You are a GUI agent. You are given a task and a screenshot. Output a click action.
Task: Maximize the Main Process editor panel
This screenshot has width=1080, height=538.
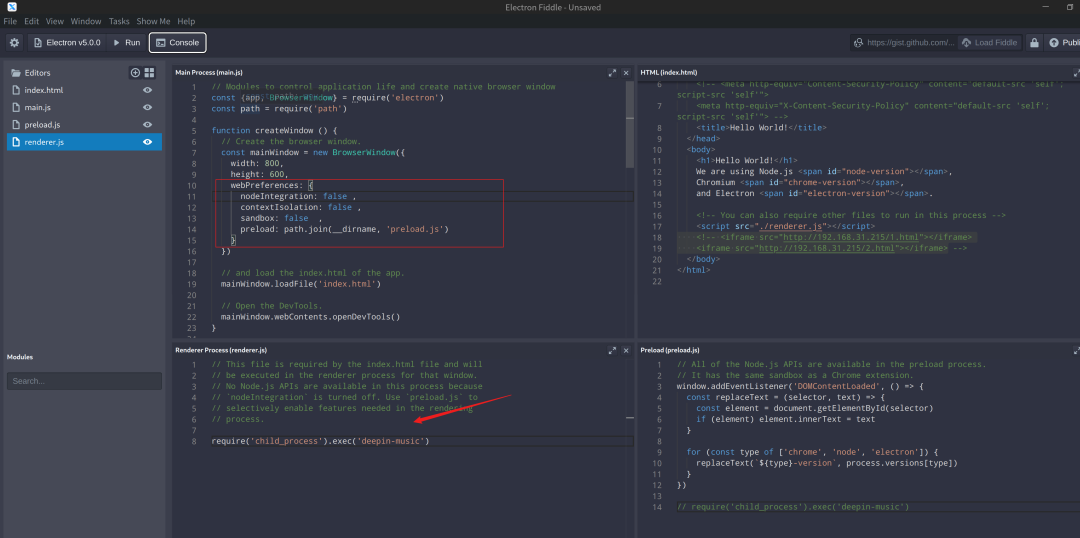pyautogui.click(x=612, y=73)
